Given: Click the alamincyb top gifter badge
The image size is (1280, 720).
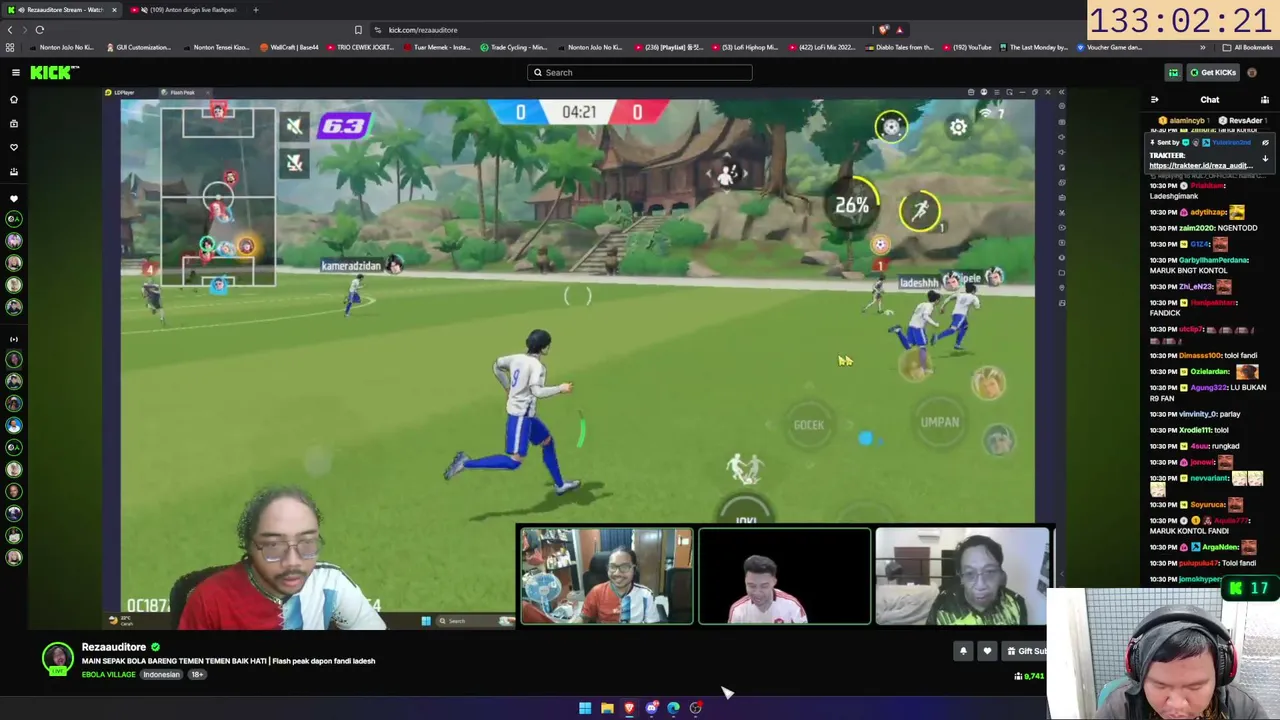Looking at the screenshot, I should pos(1182,120).
